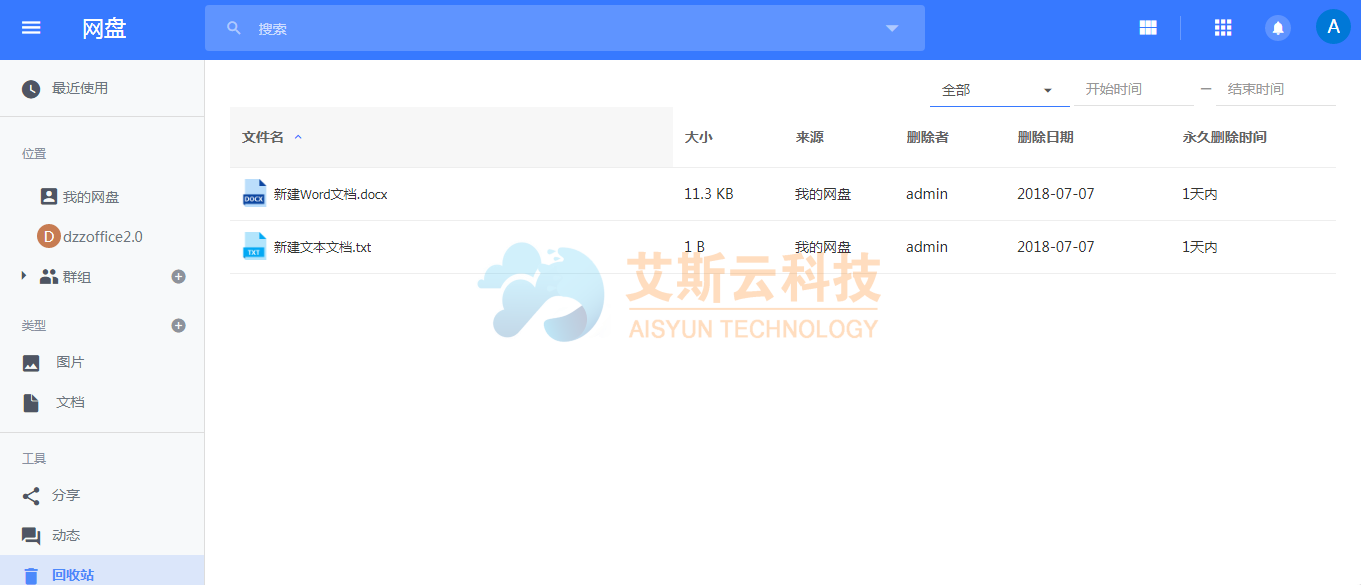Sort by 文件名 column header

[x=263, y=137]
